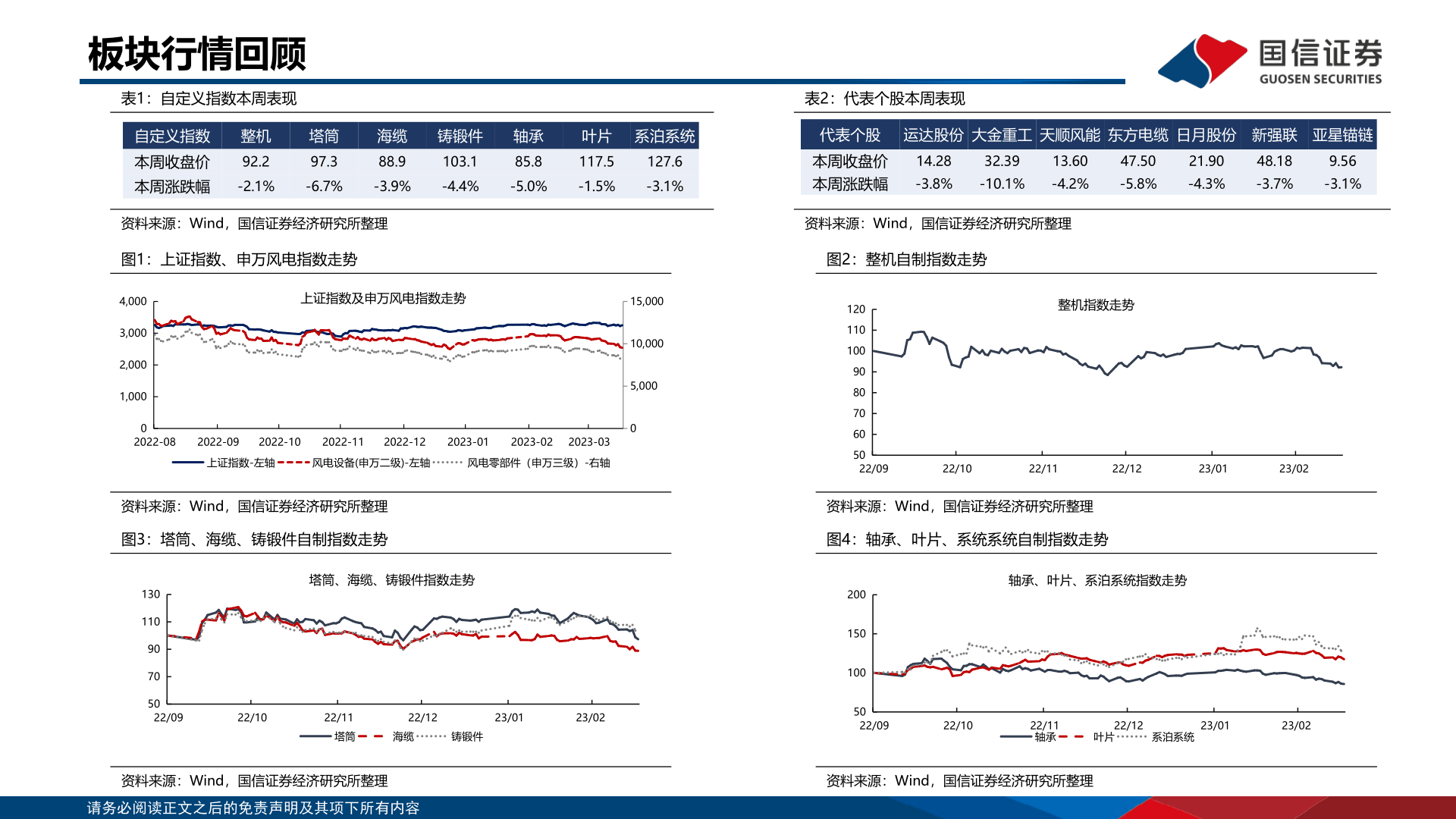
Task: Click the 塔筒 legend entry in figure 3
Action: (328, 736)
